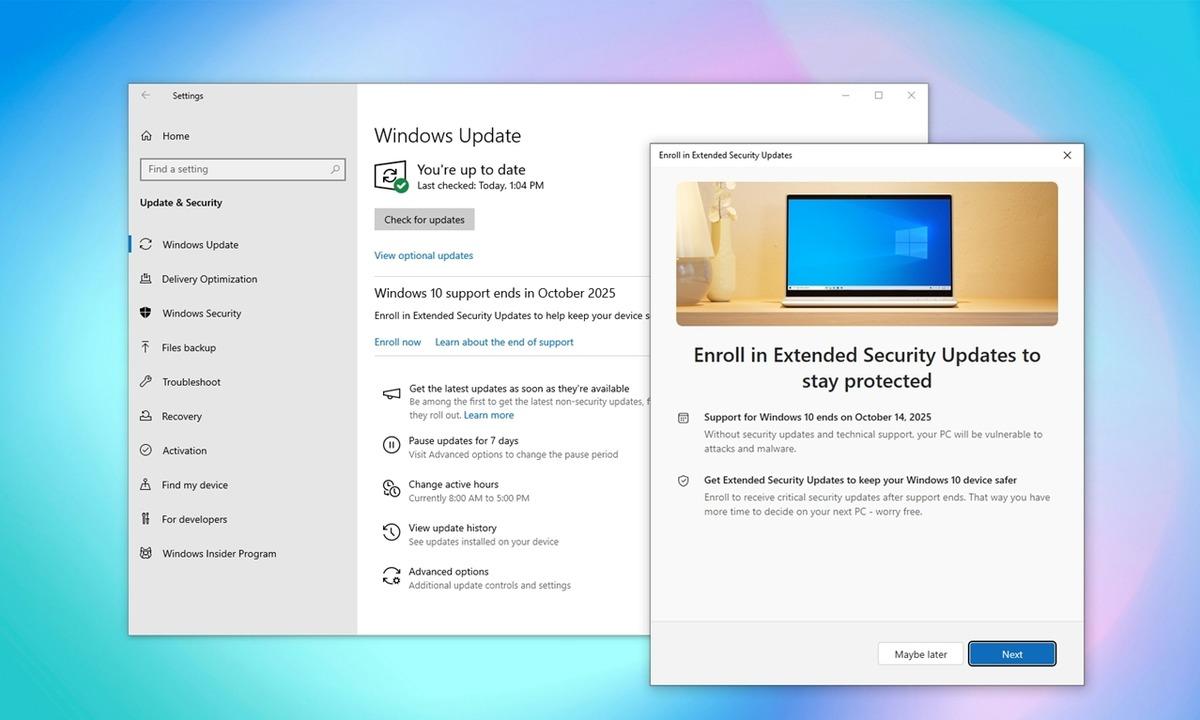Open the Activation settings page
The image size is (1200, 720).
click(x=184, y=451)
